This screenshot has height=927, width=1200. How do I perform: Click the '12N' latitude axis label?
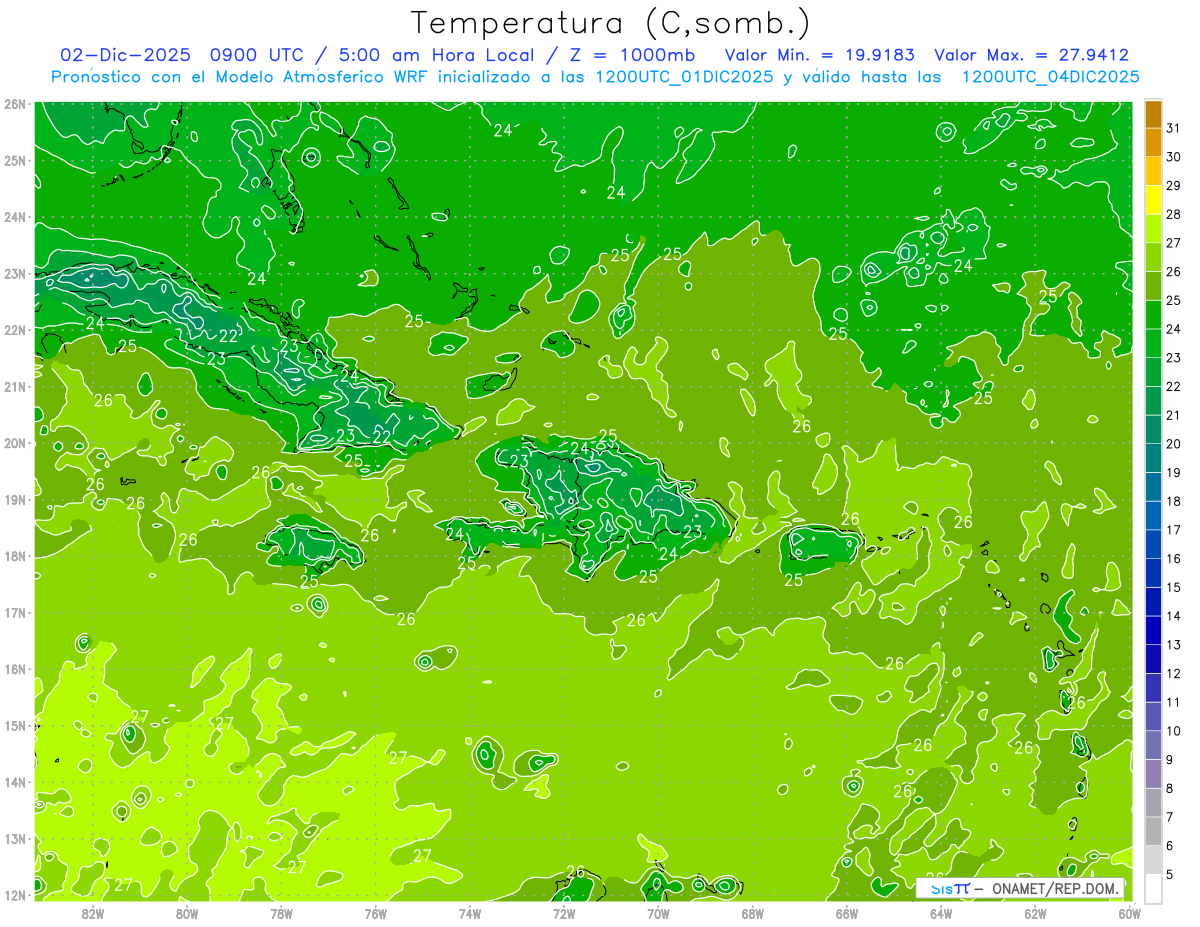pos(15,895)
